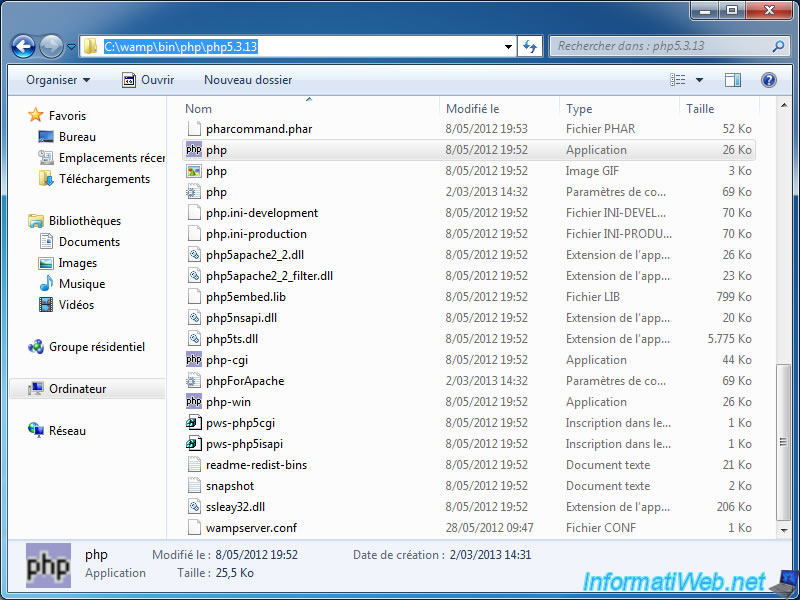Select the php5apache2_2_filter.dll file
This screenshot has height=600, width=800.
point(468,276)
